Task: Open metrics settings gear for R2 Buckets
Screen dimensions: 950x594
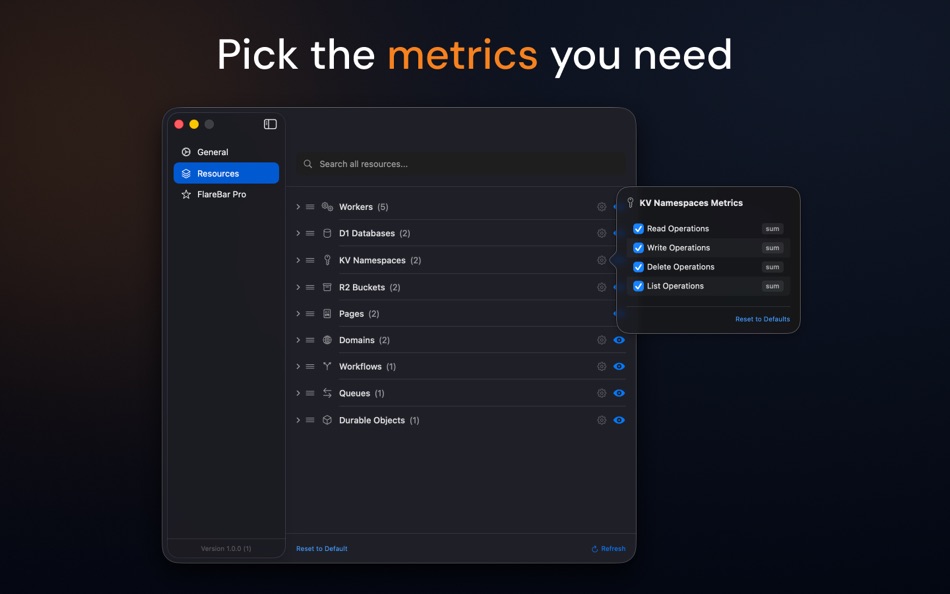Action: 602,287
